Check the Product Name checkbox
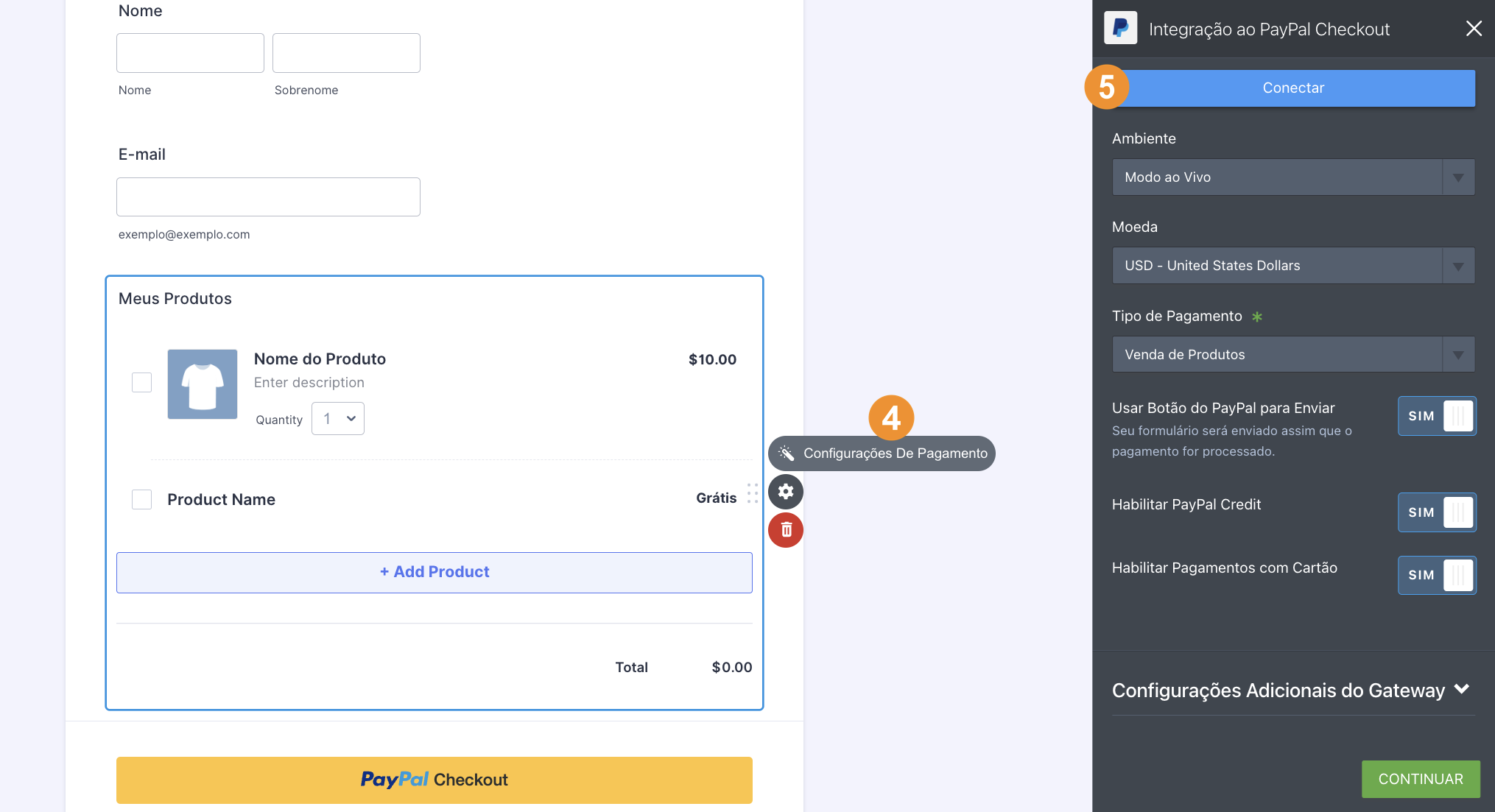The height and width of the screenshot is (812, 1495). coord(141,500)
